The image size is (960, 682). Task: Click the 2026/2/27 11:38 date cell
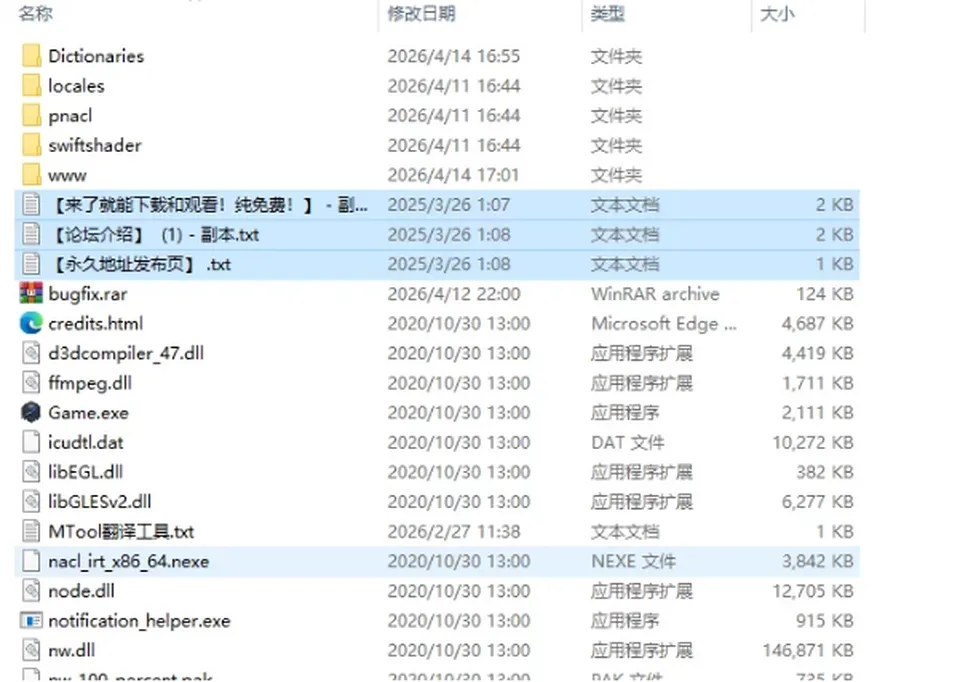pos(454,532)
